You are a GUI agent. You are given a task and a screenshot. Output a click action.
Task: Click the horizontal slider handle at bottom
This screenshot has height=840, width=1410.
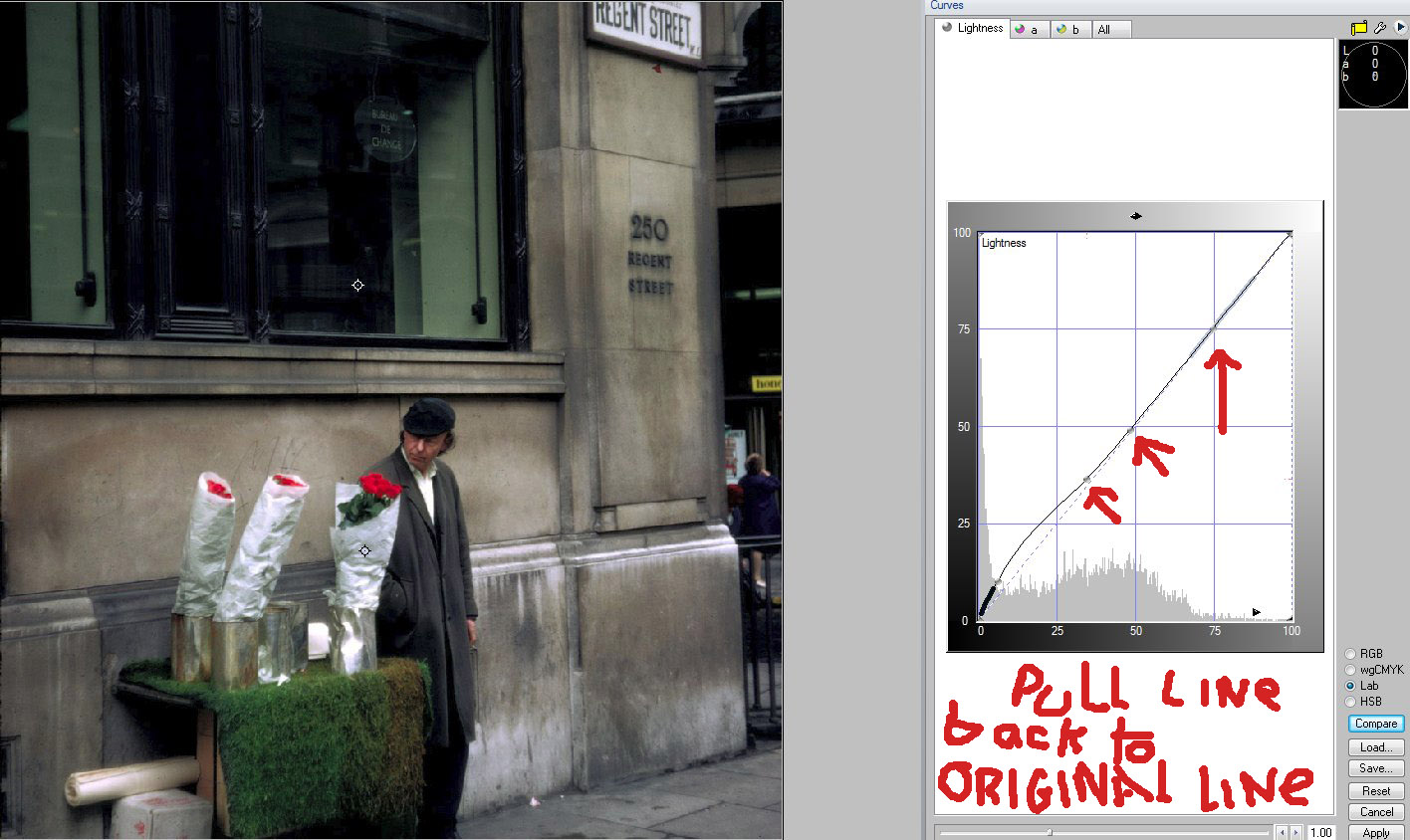[1050, 832]
